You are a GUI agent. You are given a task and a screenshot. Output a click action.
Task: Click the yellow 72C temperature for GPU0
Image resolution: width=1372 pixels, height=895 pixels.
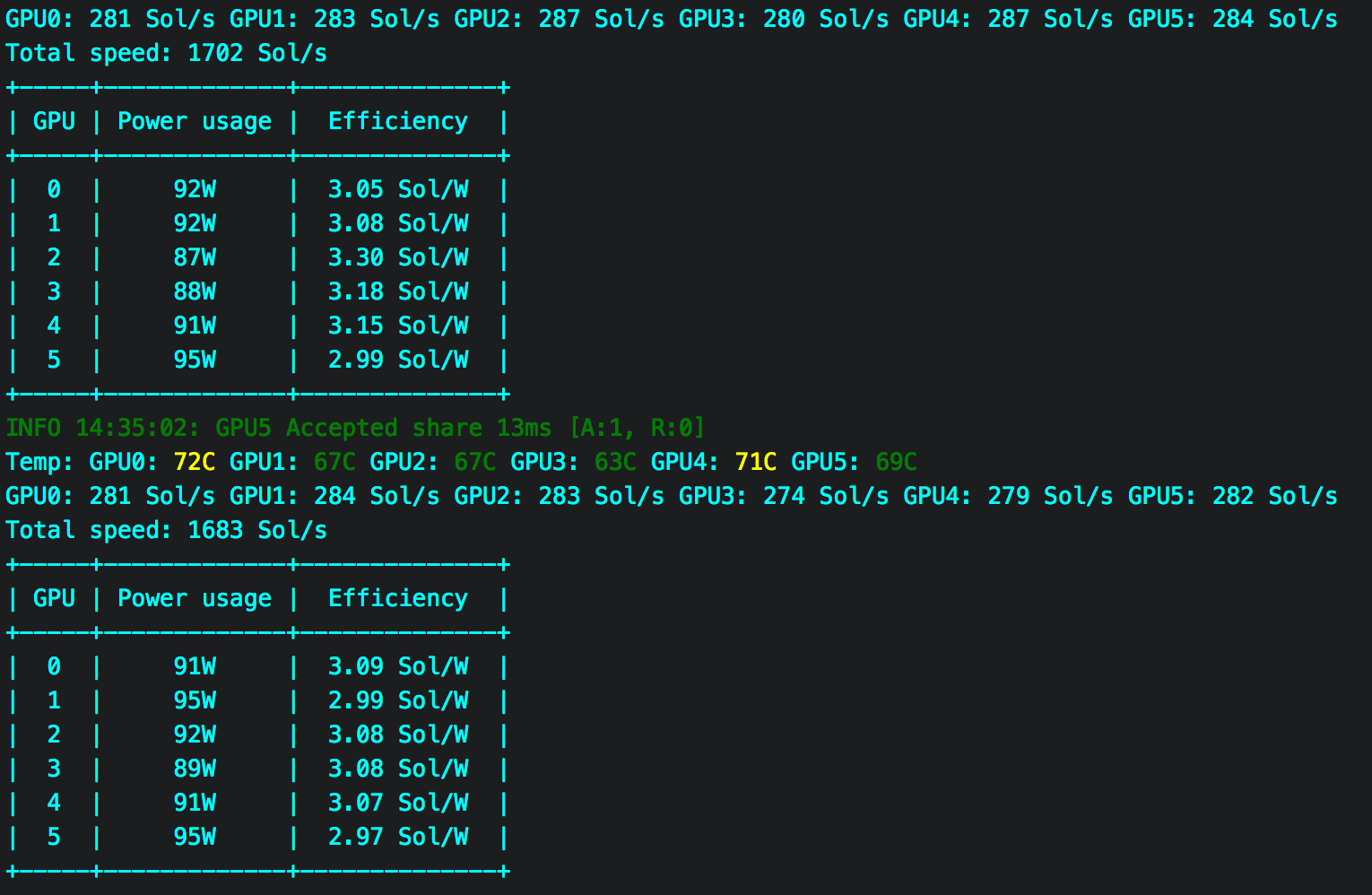point(194,462)
